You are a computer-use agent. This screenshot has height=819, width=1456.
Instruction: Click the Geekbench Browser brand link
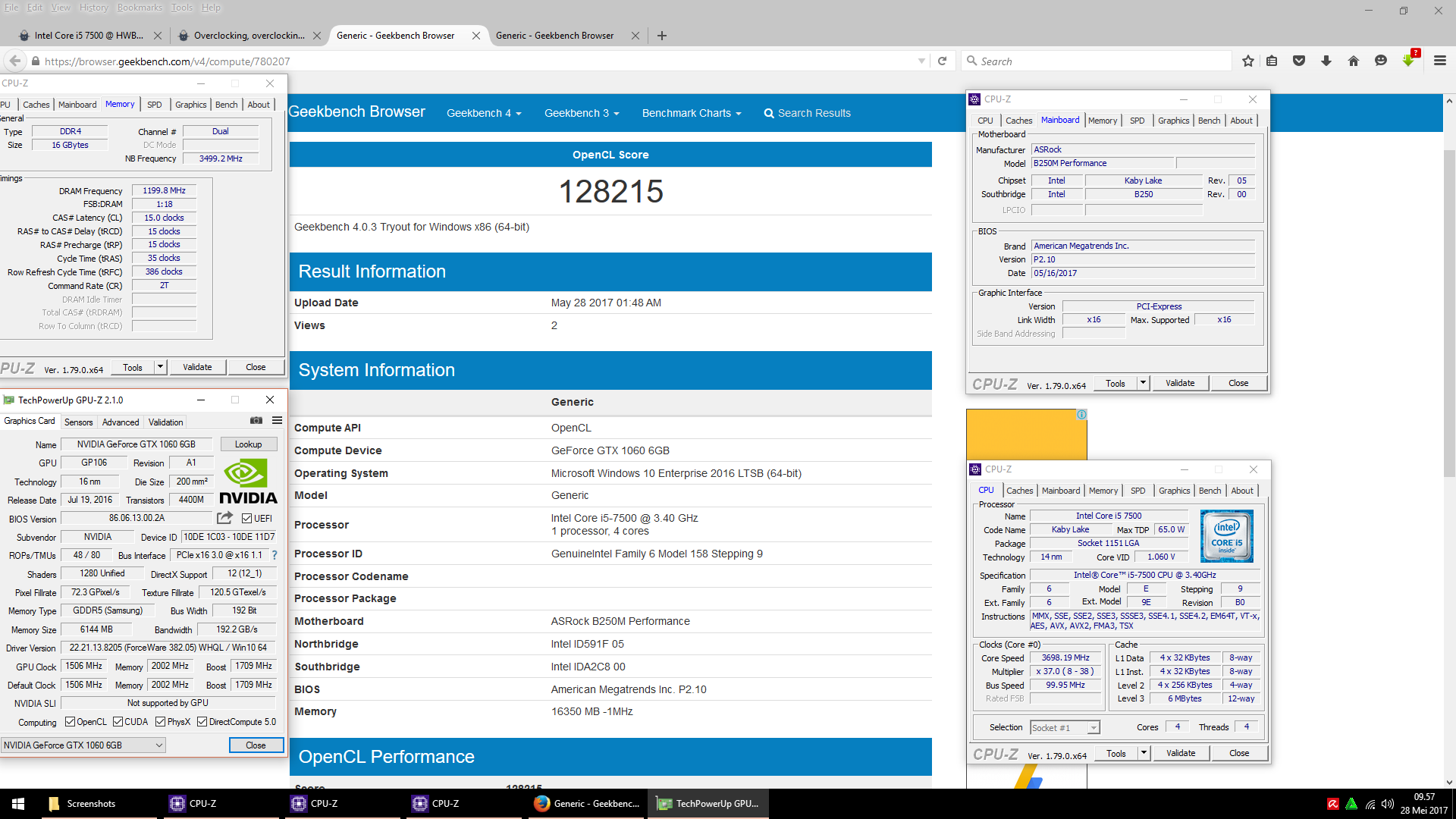pyautogui.click(x=356, y=112)
